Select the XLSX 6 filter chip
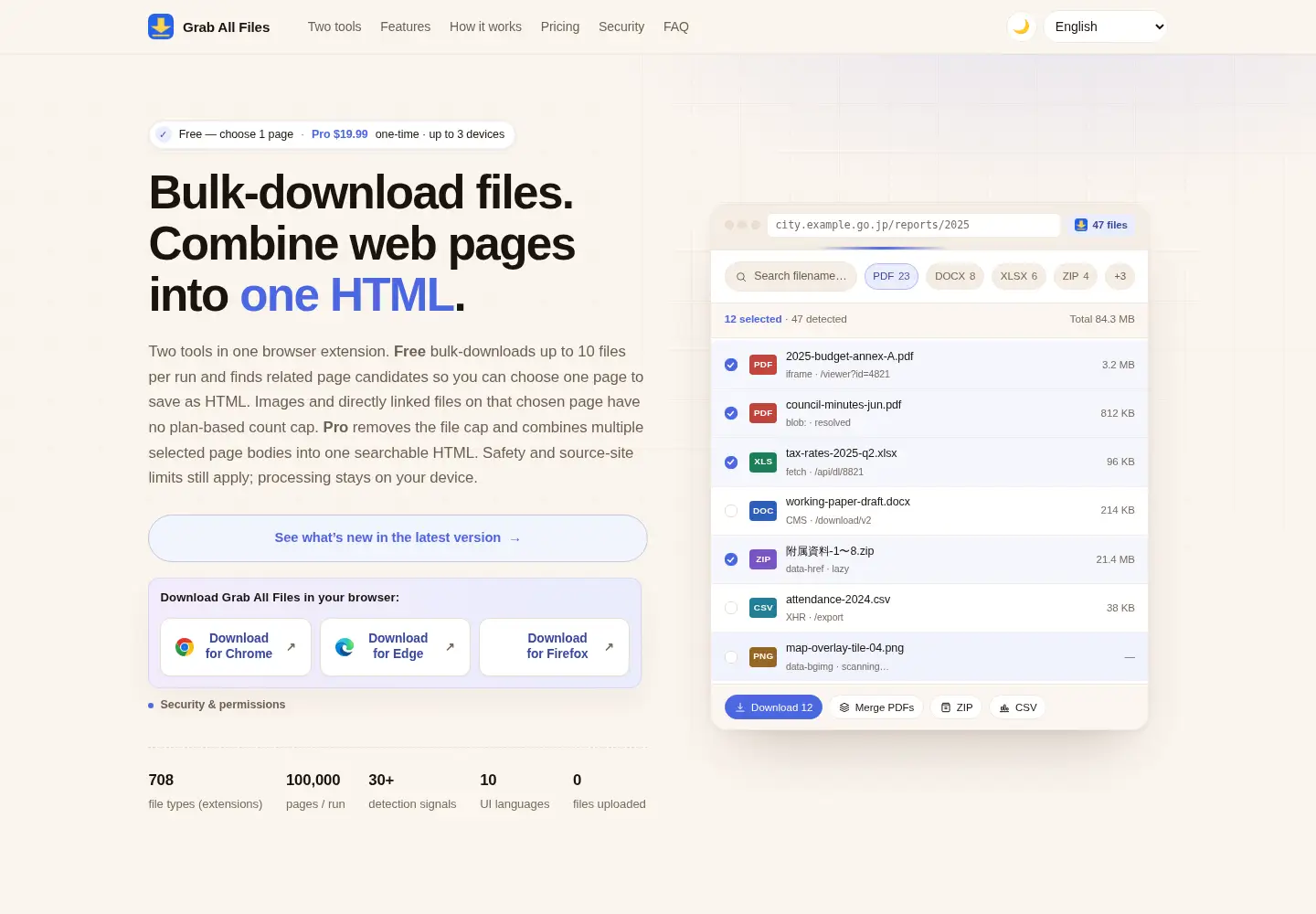The height and width of the screenshot is (914, 1316). click(x=1019, y=276)
